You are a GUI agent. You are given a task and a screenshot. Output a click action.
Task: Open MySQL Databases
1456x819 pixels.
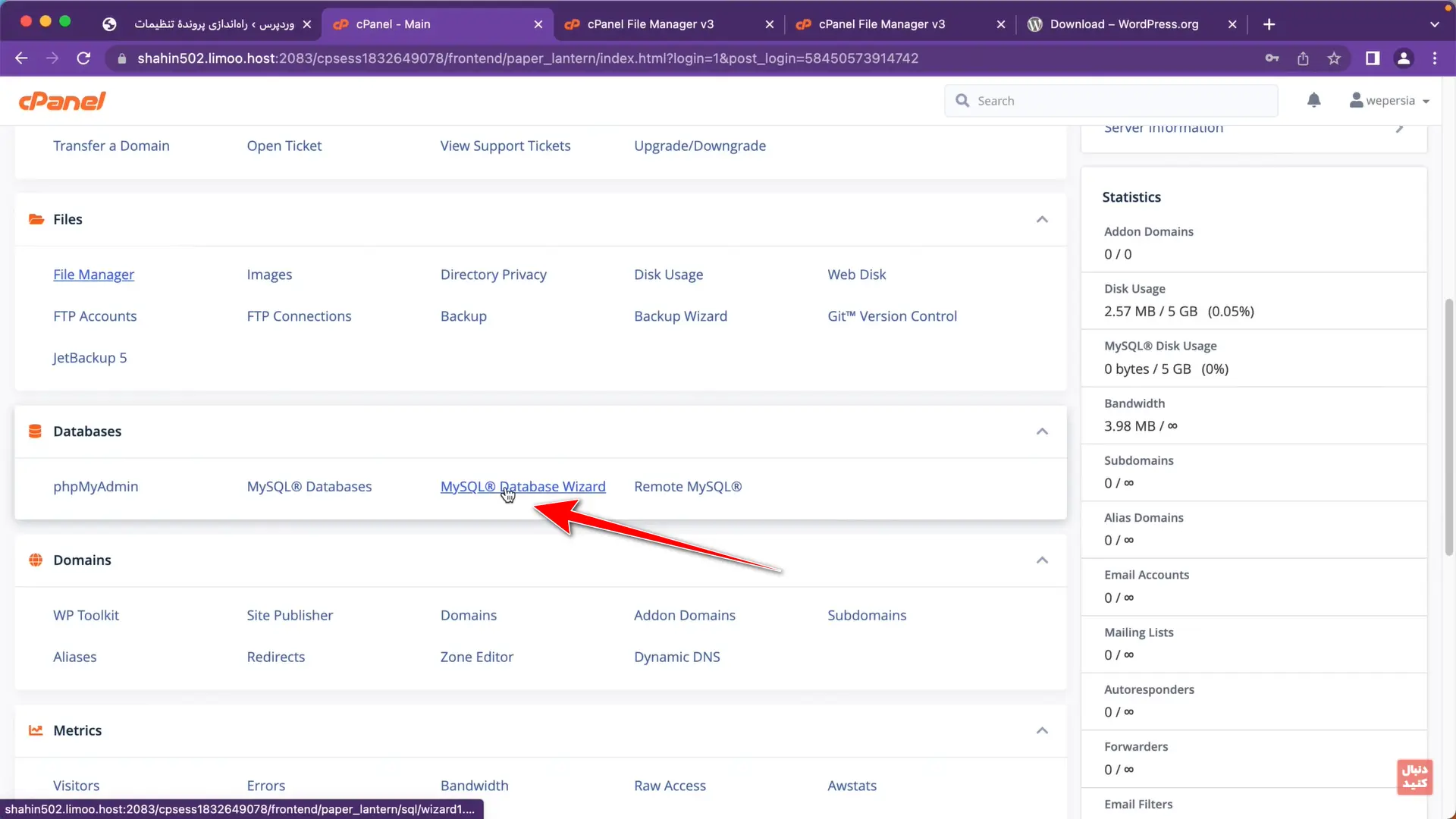(x=309, y=487)
